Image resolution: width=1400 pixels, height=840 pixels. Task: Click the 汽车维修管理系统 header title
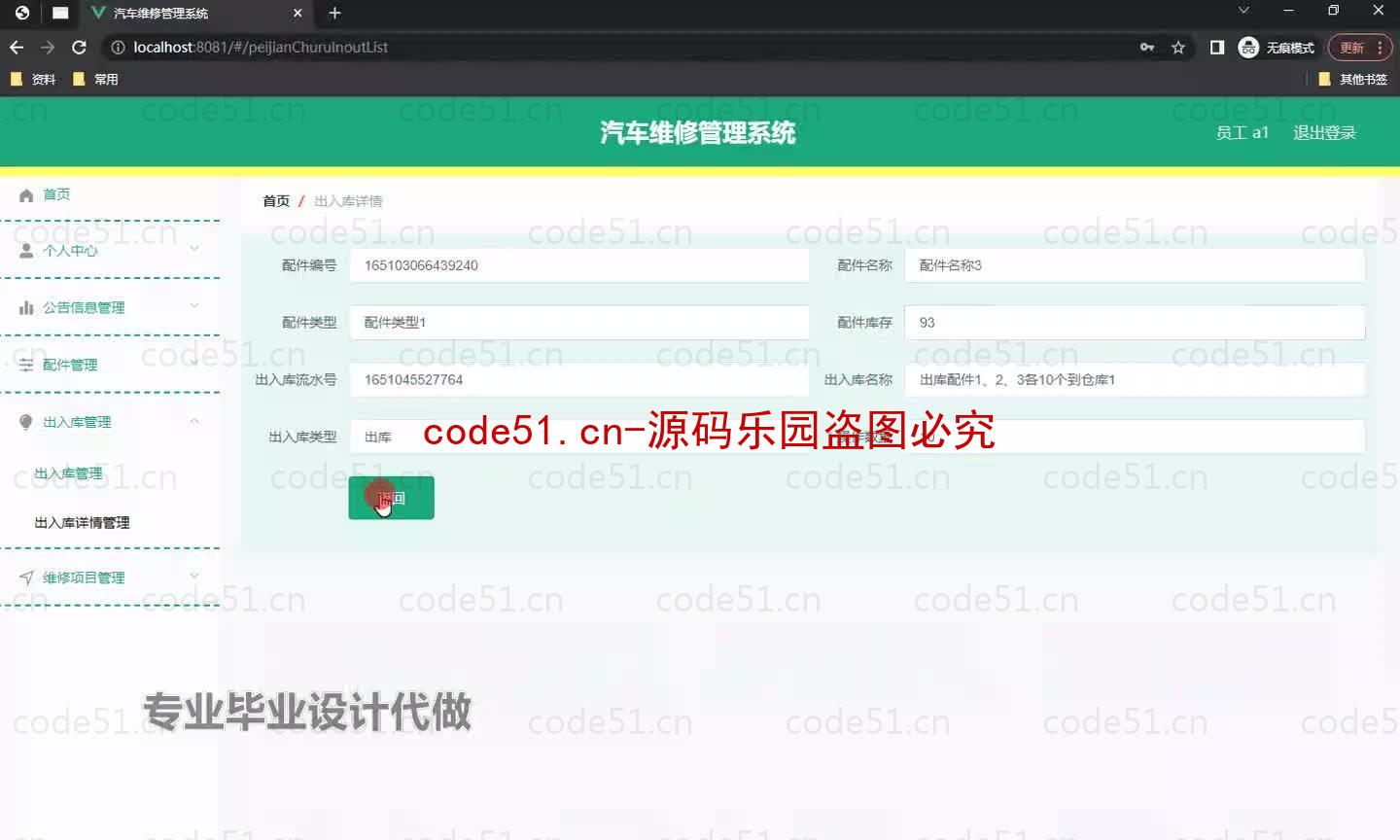pyautogui.click(x=698, y=133)
